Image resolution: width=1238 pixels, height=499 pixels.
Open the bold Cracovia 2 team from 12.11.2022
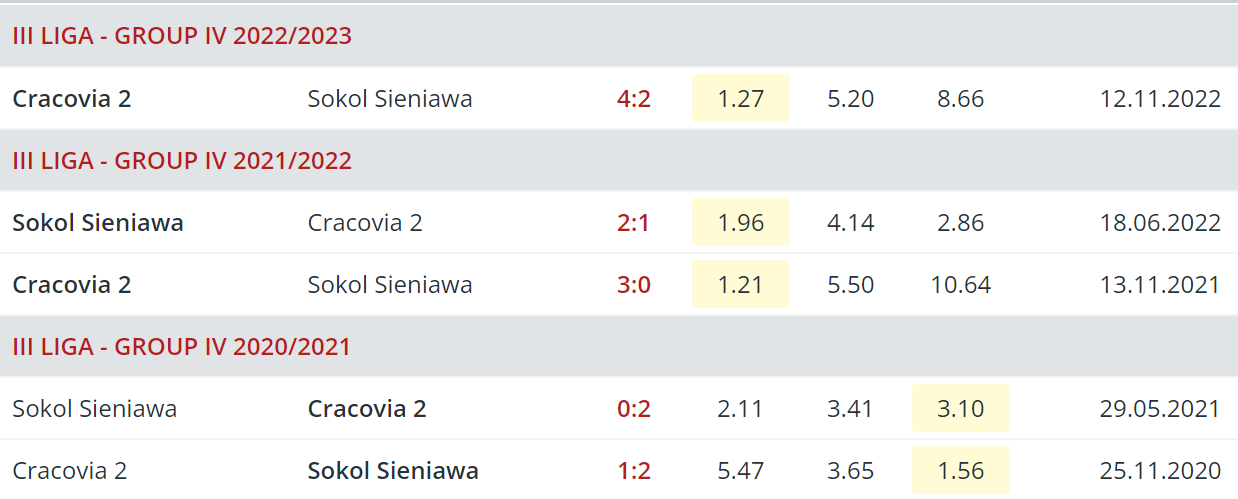[x=72, y=98]
